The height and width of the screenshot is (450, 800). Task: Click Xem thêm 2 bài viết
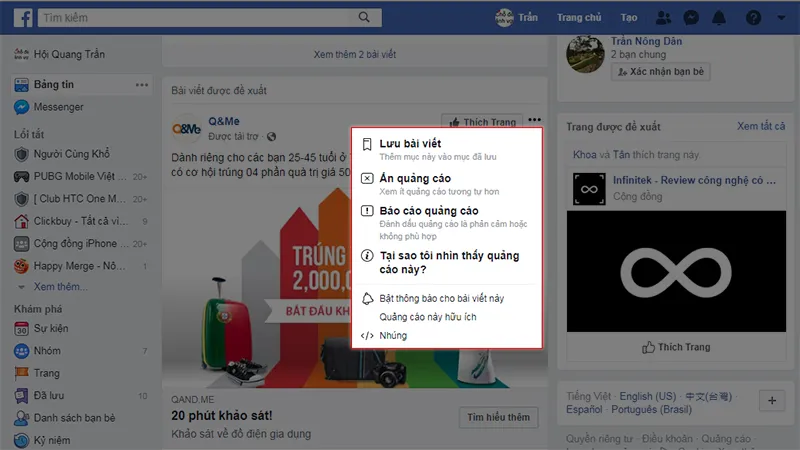click(355, 55)
